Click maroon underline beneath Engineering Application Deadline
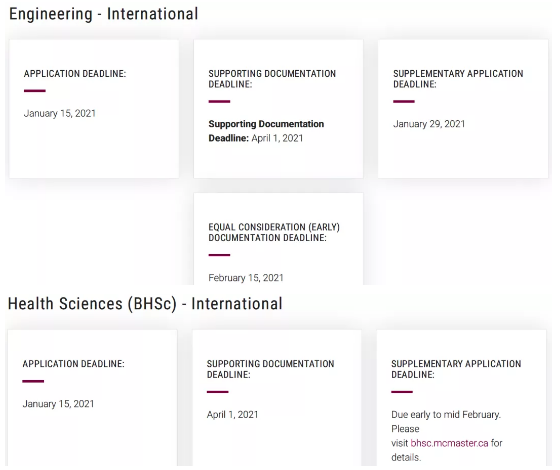Viewport: 560px width, 470px height. tap(35, 91)
